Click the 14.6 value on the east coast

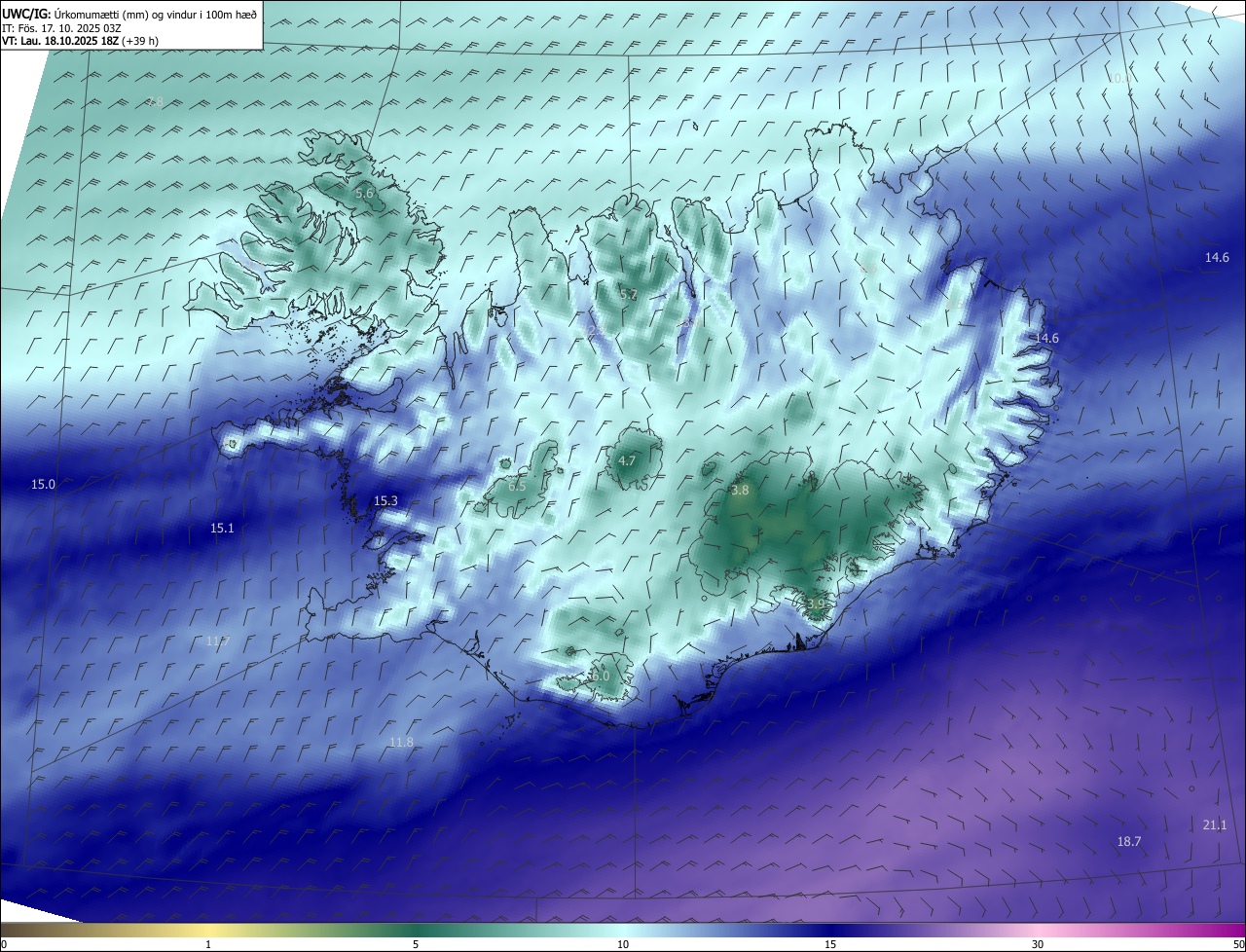[x=1046, y=338]
